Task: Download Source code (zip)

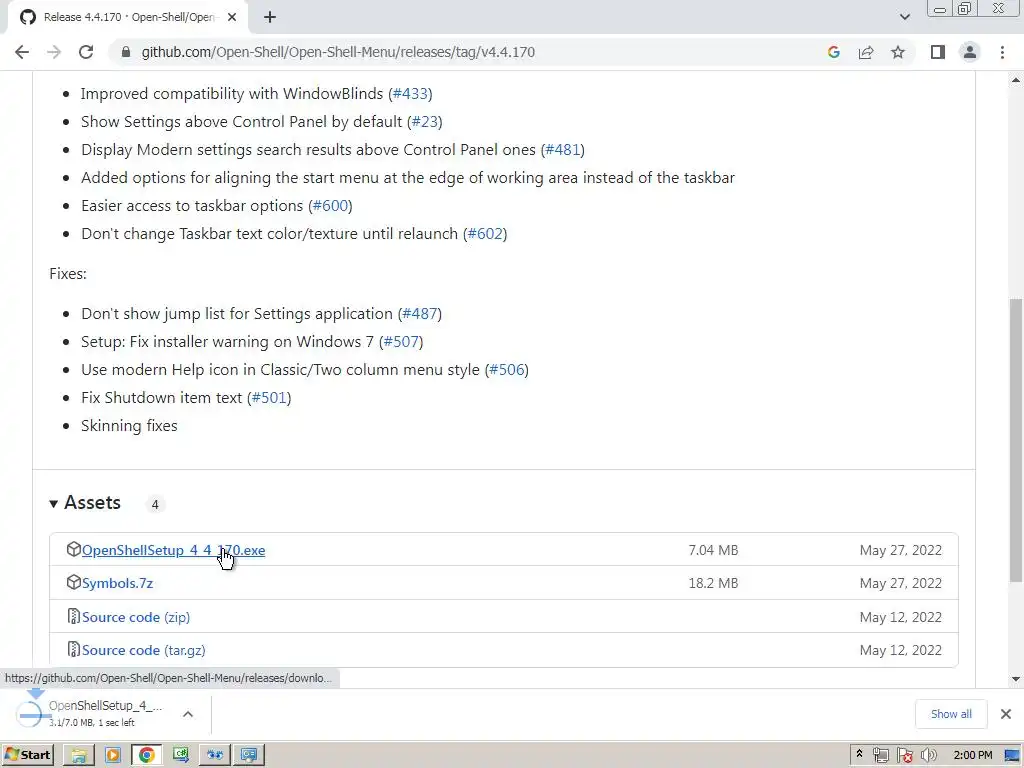Action: pos(136,617)
